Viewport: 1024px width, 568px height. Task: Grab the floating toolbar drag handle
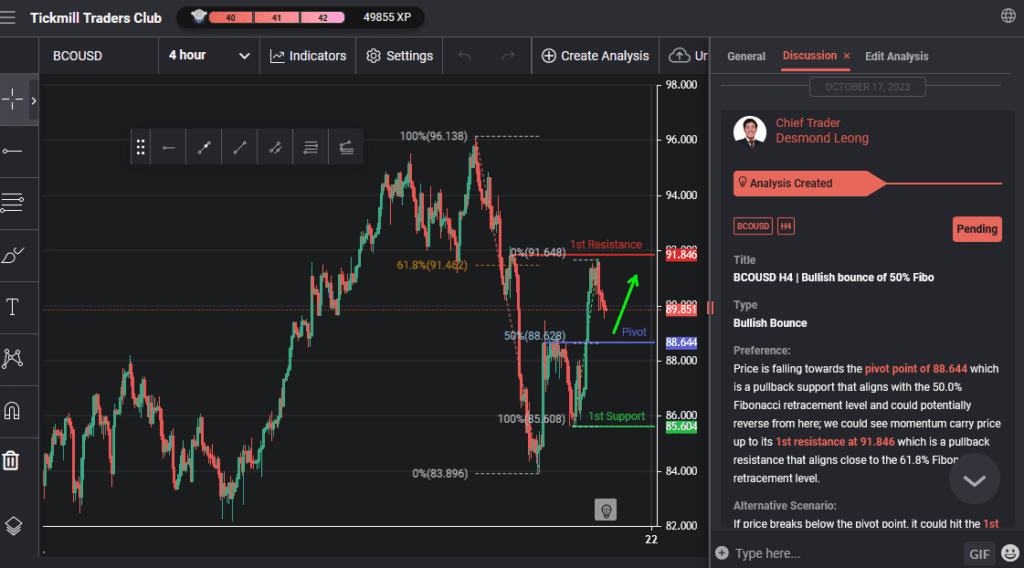pos(140,148)
